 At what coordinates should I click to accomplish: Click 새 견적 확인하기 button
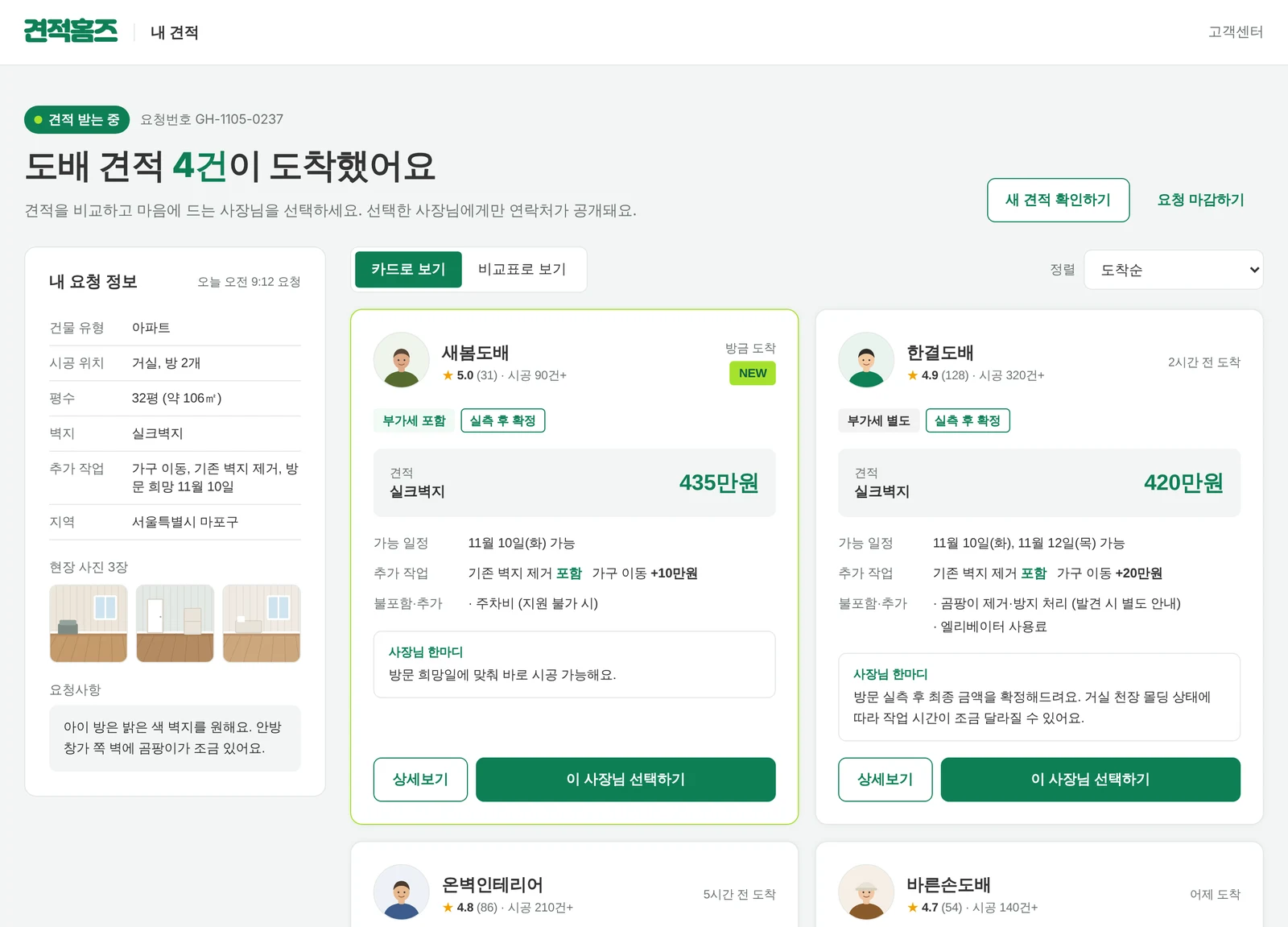tap(1058, 200)
